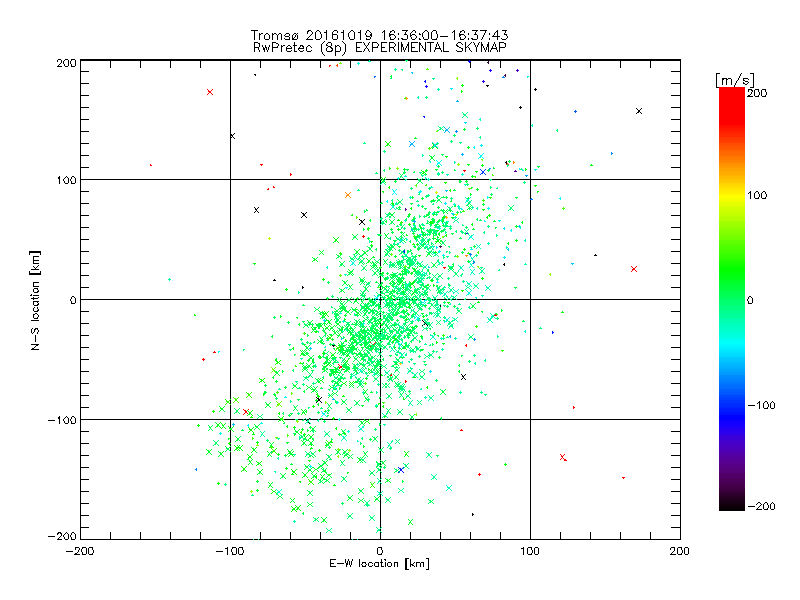Click the N-S axis tick label '0'

click(73, 300)
